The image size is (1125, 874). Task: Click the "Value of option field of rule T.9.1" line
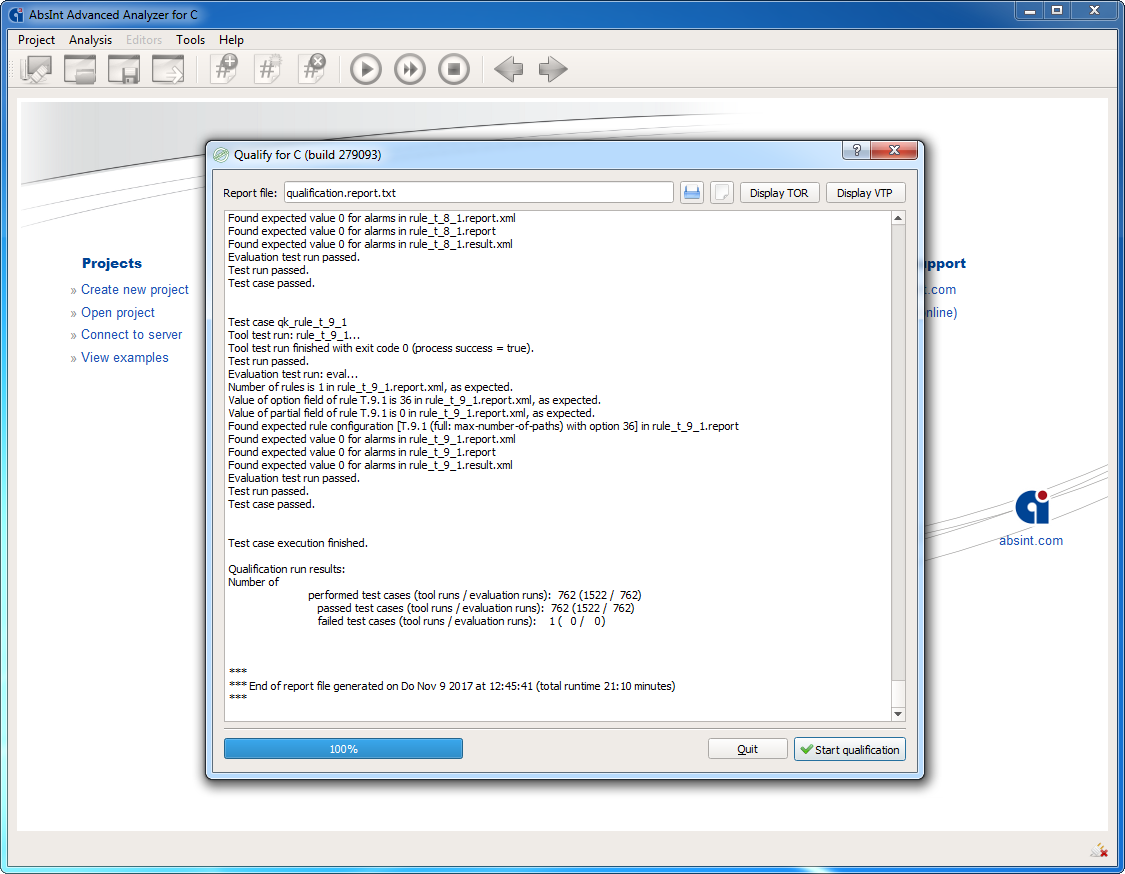click(x=414, y=400)
